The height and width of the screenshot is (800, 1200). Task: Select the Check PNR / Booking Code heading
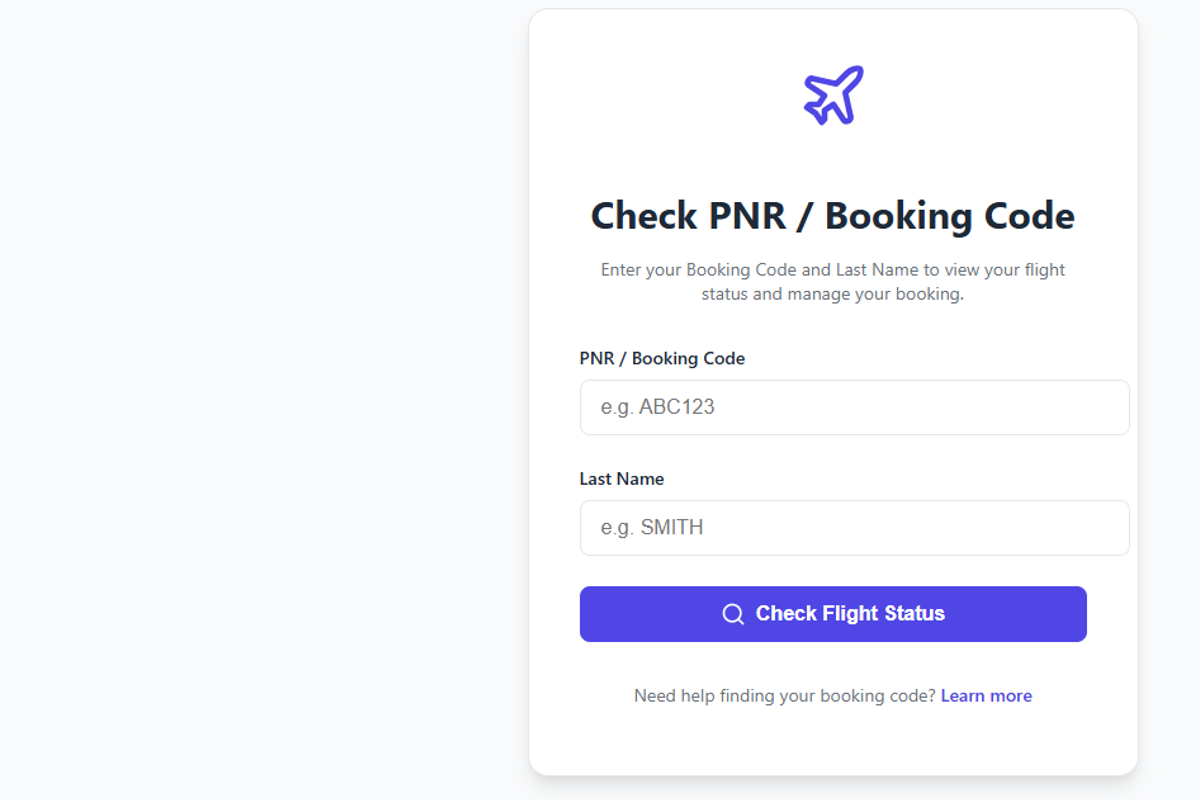pos(833,215)
